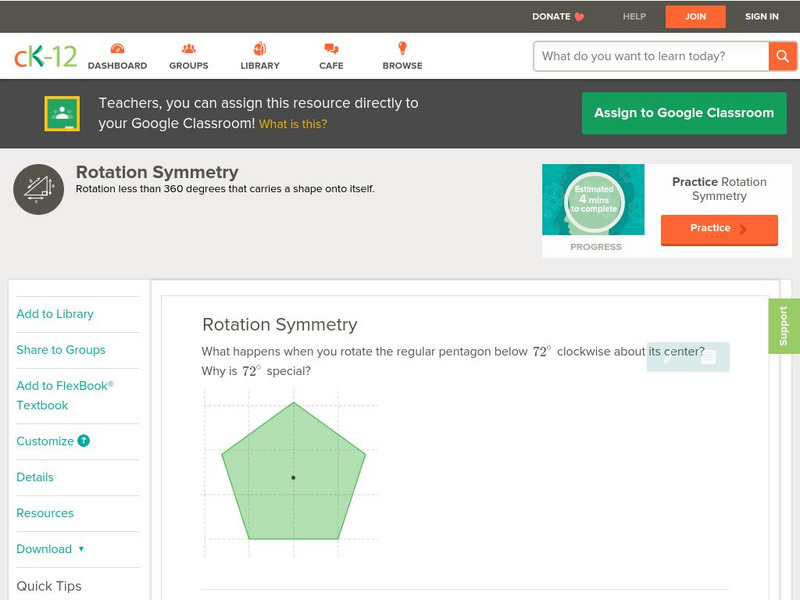Open the Resources link
The image size is (800, 600).
click(x=45, y=513)
